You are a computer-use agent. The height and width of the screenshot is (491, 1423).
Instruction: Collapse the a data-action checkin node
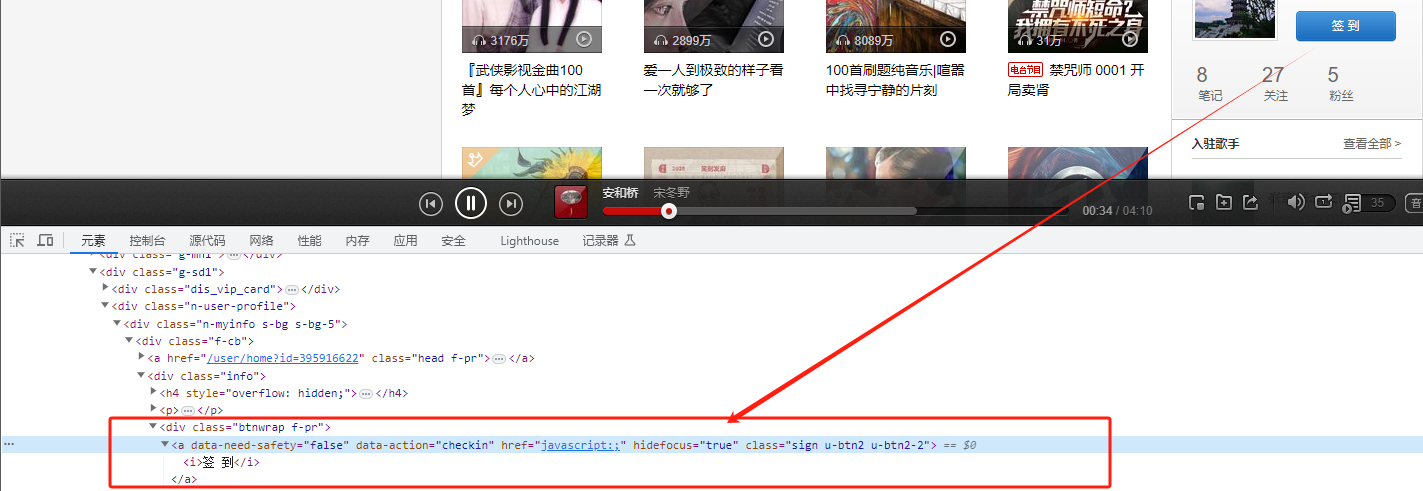pyautogui.click(x=165, y=444)
